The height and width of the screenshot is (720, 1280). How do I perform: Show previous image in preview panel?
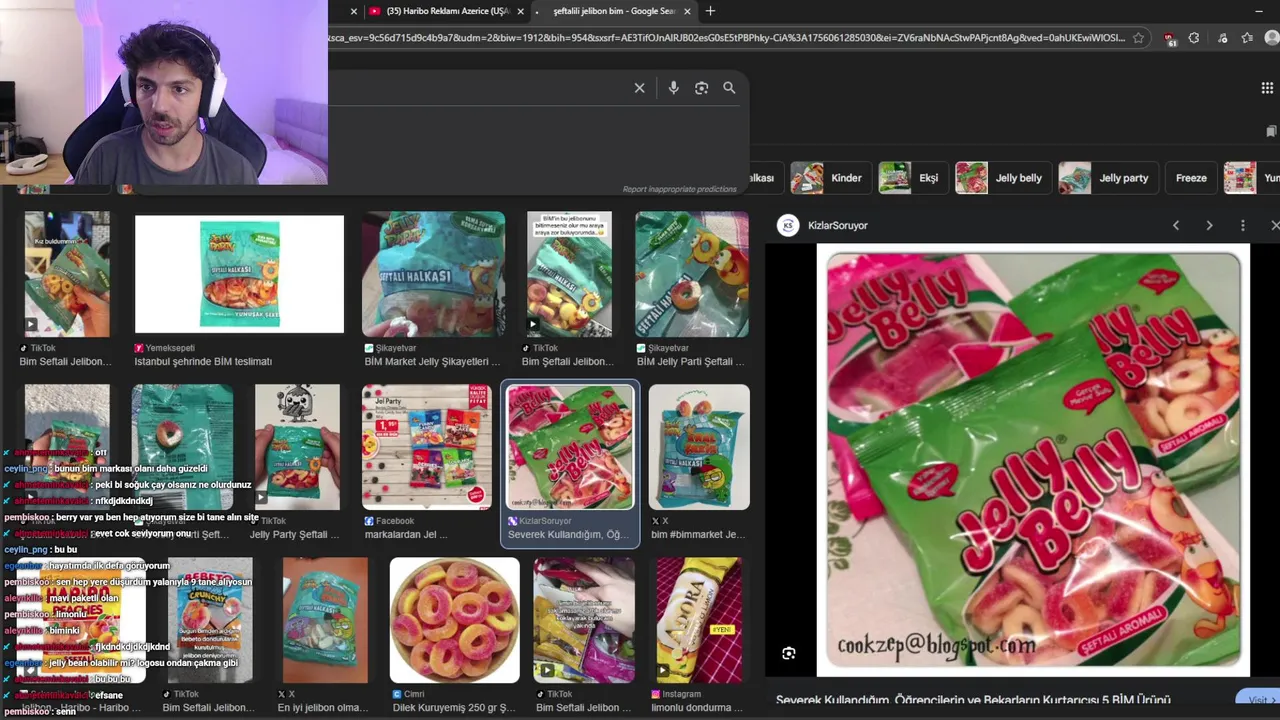pos(1176,226)
